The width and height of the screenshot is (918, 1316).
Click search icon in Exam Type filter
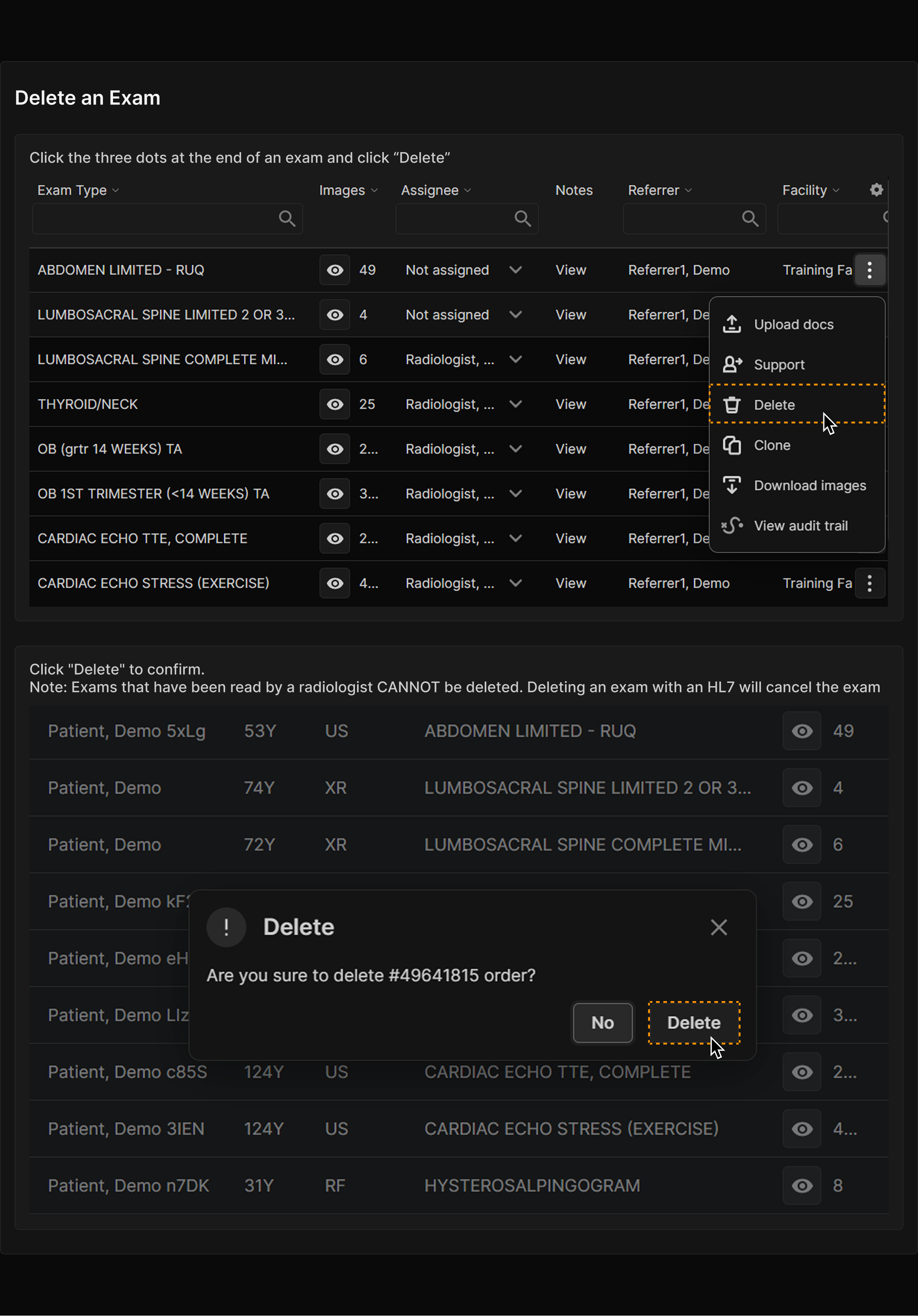pos(287,218)
